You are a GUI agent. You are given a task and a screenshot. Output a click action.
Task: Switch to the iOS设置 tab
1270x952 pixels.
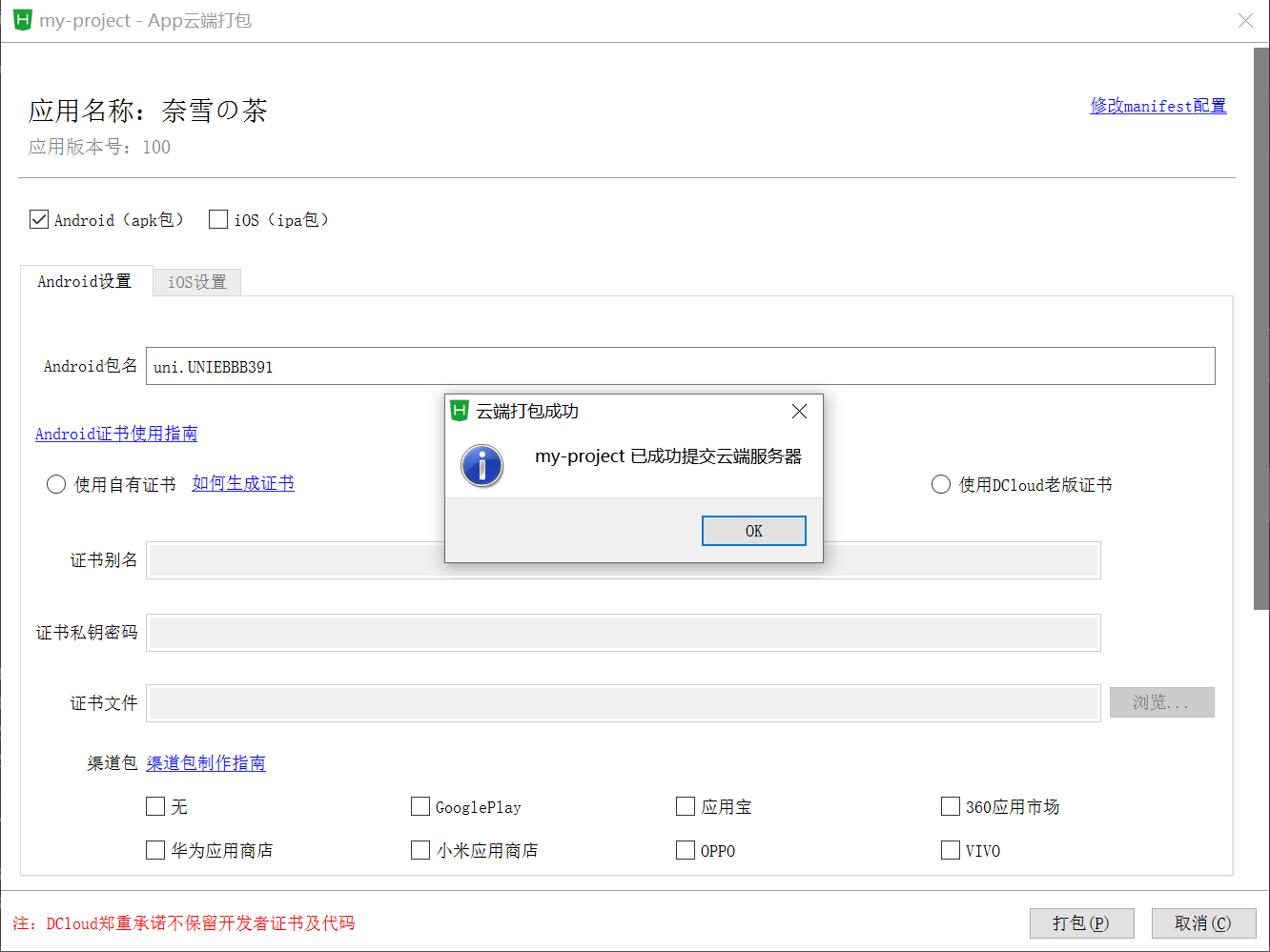coord(197,282)
